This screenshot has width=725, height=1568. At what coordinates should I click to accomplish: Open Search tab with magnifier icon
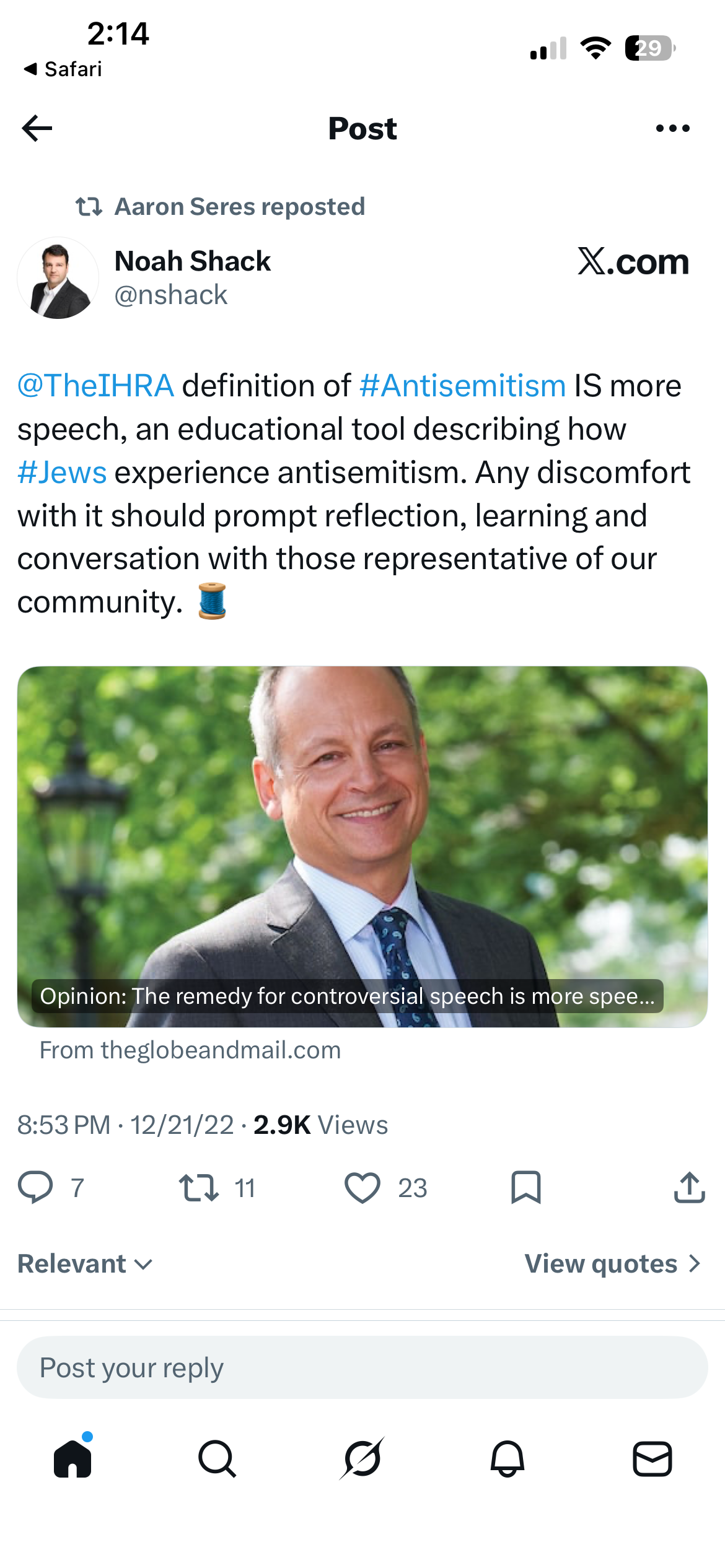click(217, 1459)
